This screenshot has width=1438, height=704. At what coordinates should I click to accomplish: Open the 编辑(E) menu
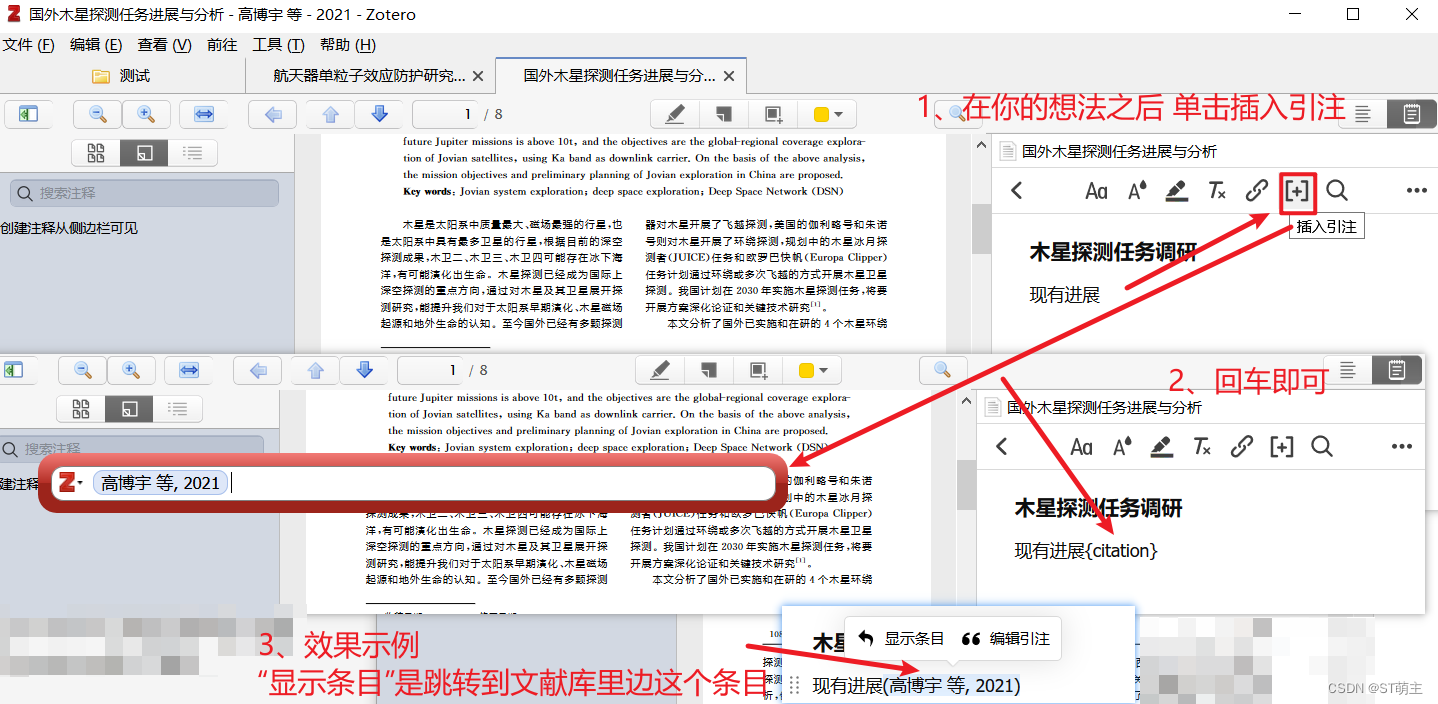coord(96,45)
